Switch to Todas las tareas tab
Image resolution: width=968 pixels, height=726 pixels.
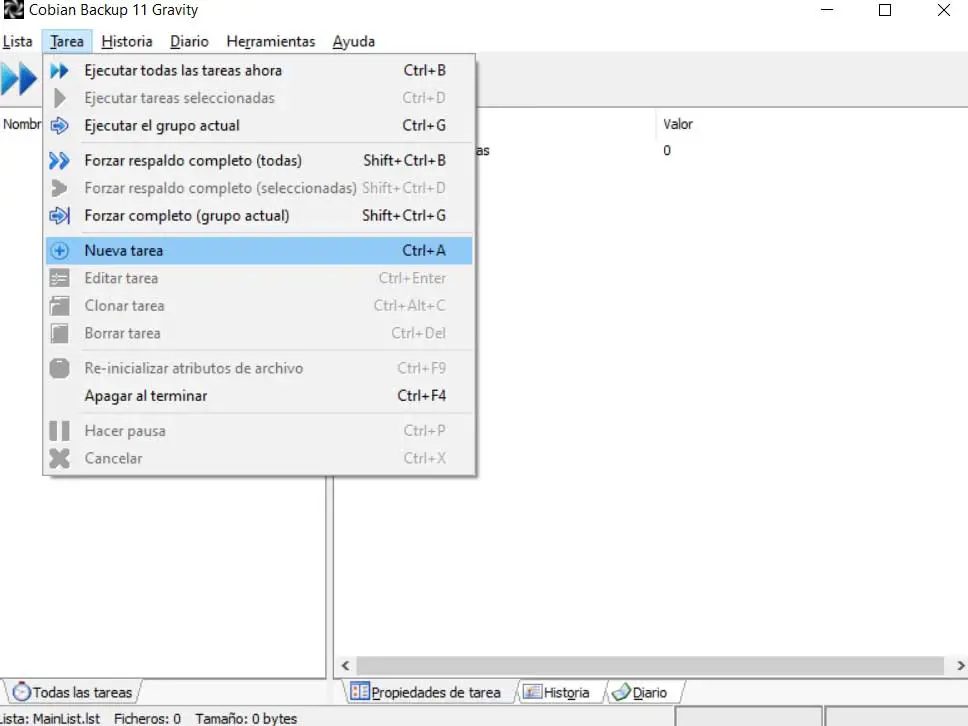(73, 692)
